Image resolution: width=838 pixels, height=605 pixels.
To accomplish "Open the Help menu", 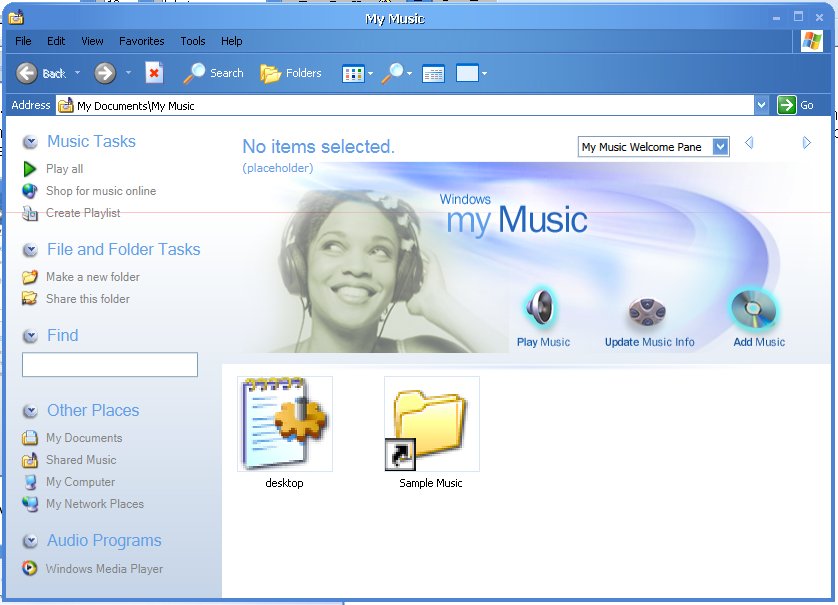I will pyautogui.click(x=231, y=41).
